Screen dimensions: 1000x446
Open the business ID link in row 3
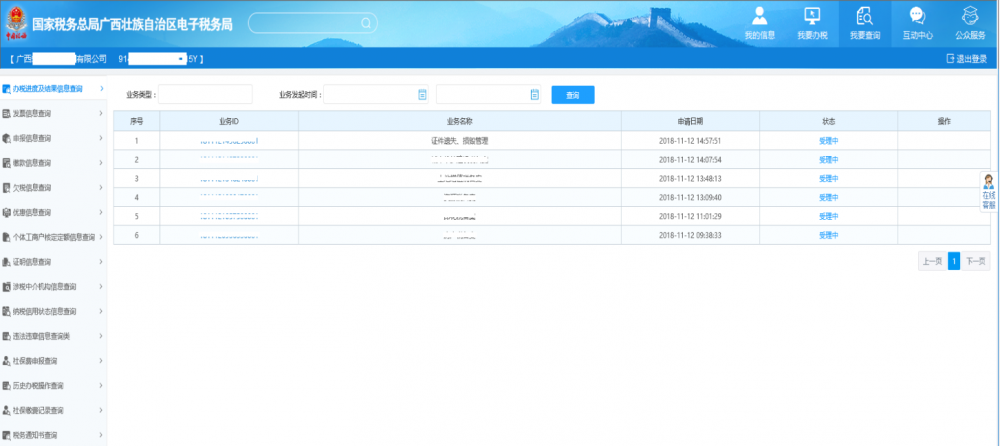point(229,179)
